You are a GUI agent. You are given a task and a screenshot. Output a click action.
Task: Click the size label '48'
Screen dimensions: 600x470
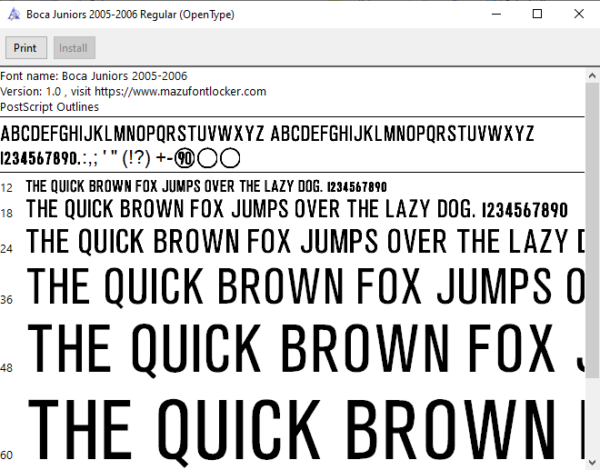click(7, 368)
